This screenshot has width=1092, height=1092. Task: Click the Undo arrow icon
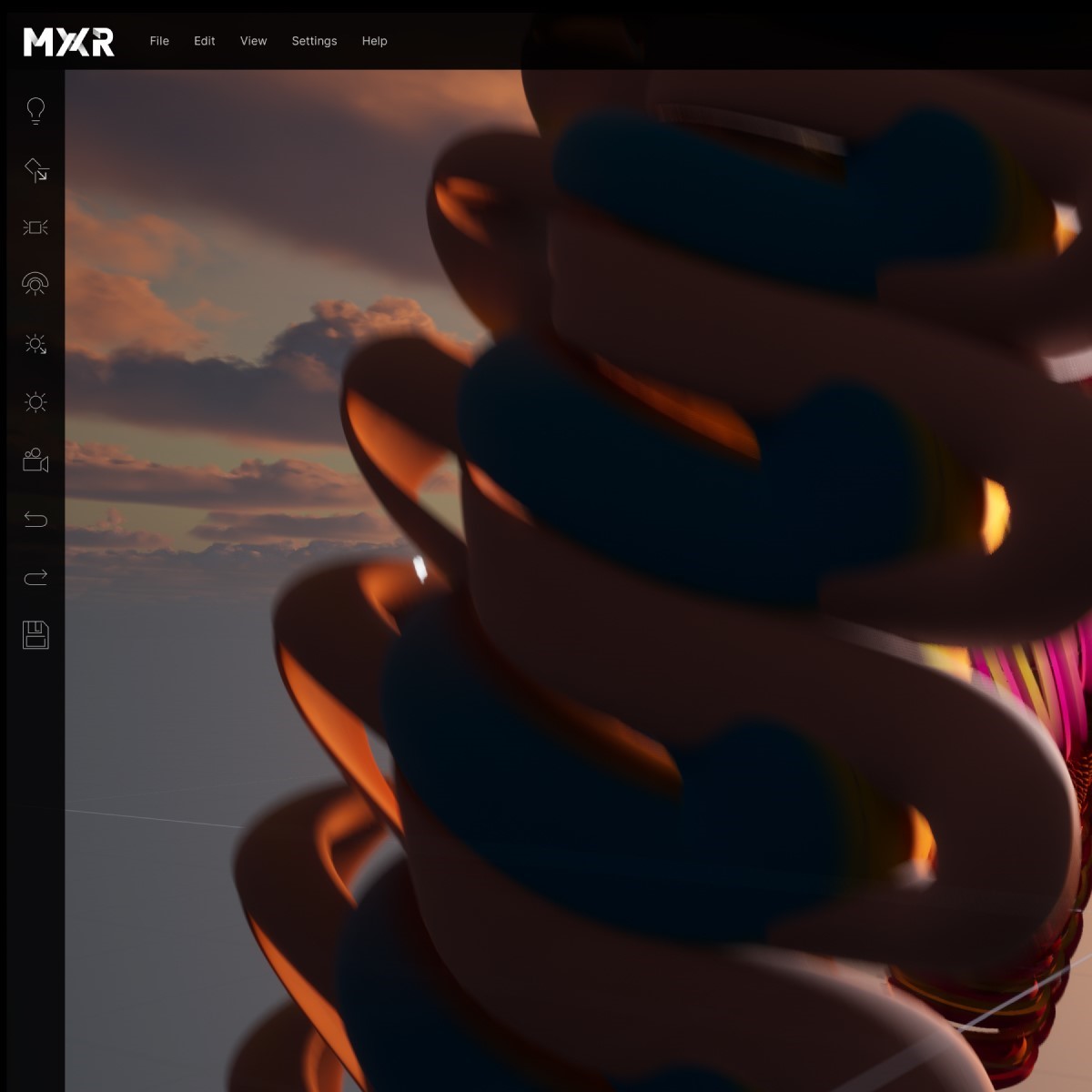point(35,520)
